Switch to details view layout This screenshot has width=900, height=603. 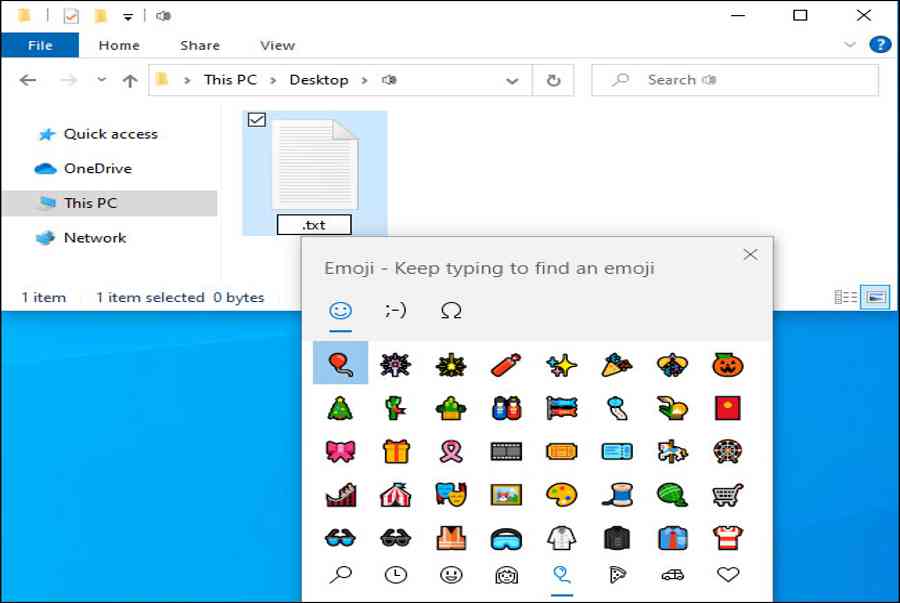[x=845, y=297]
